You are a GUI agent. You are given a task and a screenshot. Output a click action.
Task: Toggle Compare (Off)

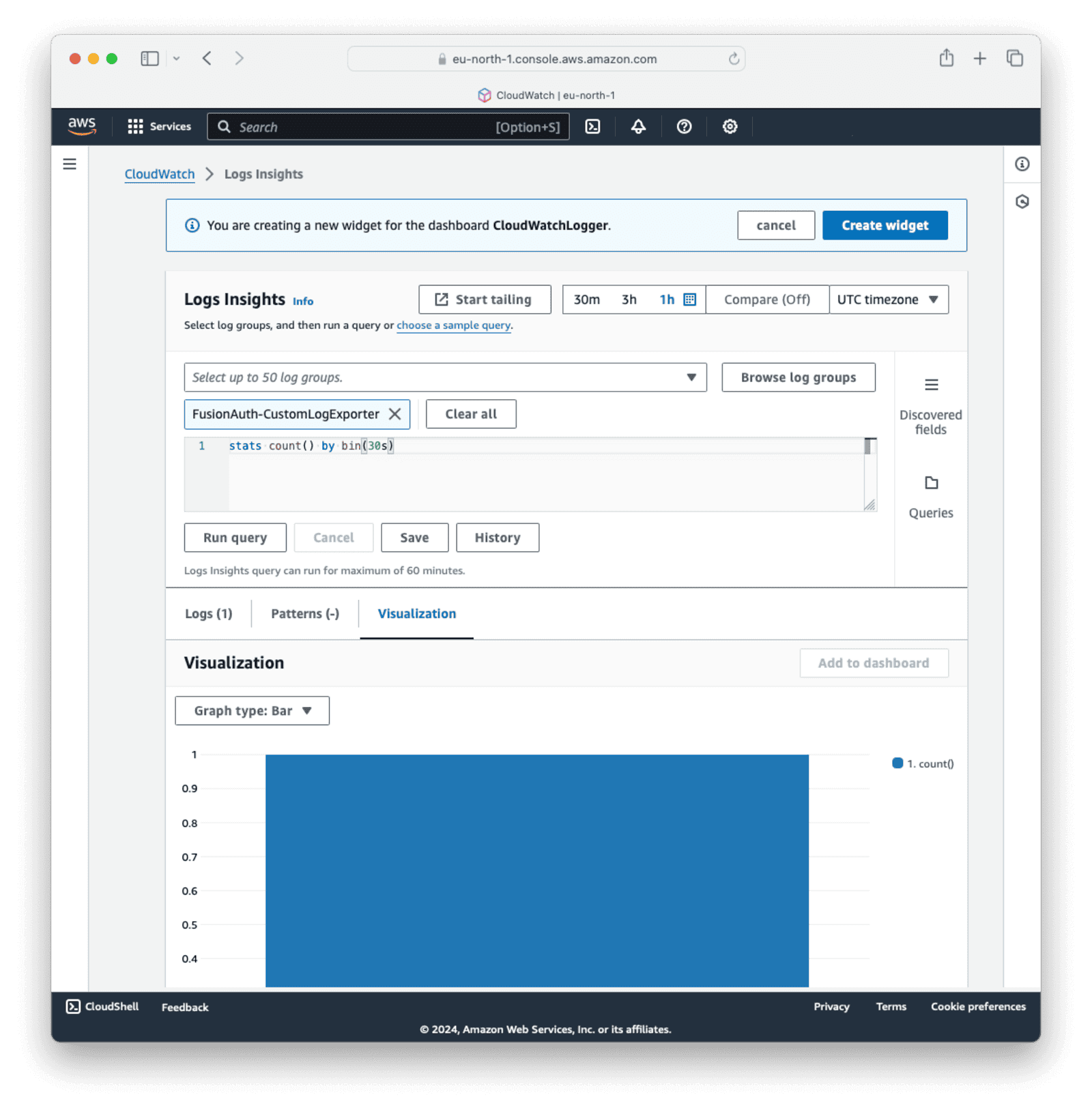point(767,300)
